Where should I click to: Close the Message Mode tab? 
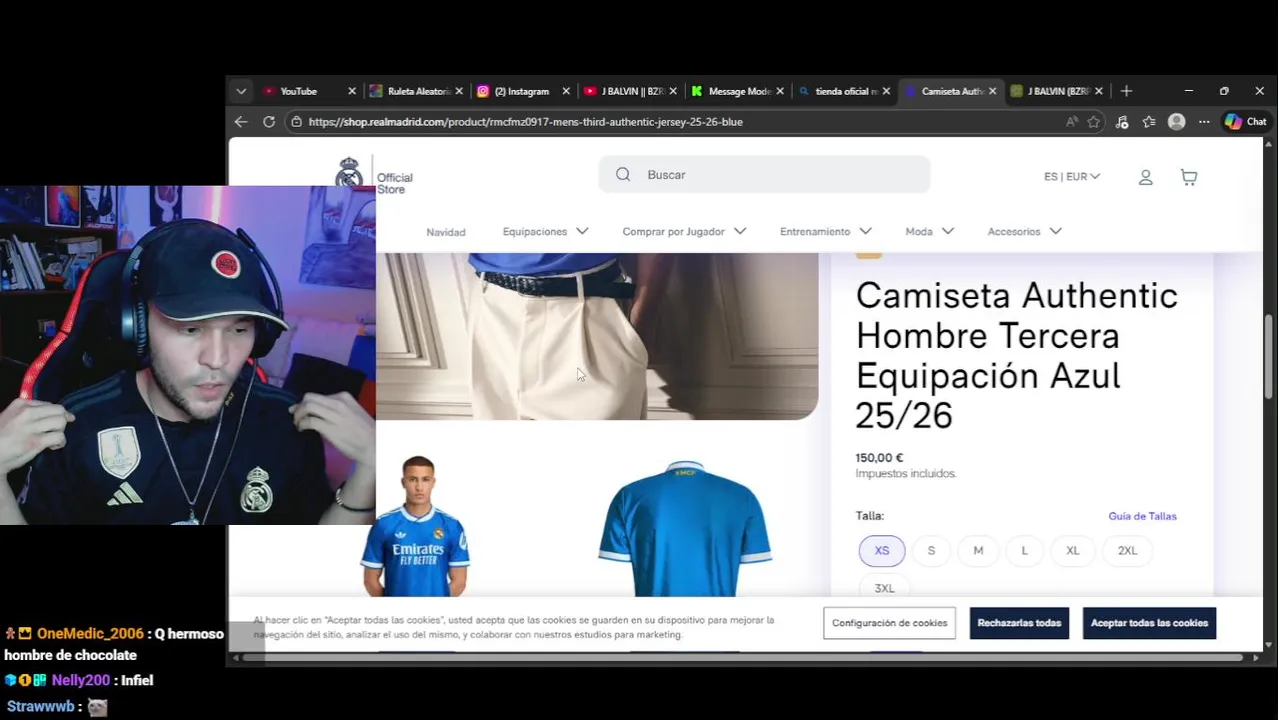780,91
